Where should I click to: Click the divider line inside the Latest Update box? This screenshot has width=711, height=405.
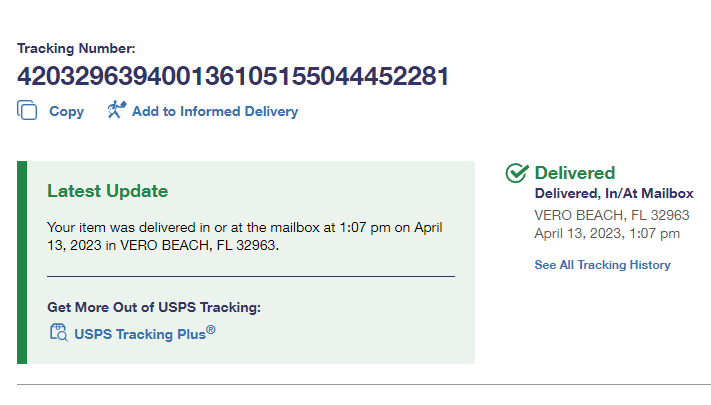tap(250, 276)
